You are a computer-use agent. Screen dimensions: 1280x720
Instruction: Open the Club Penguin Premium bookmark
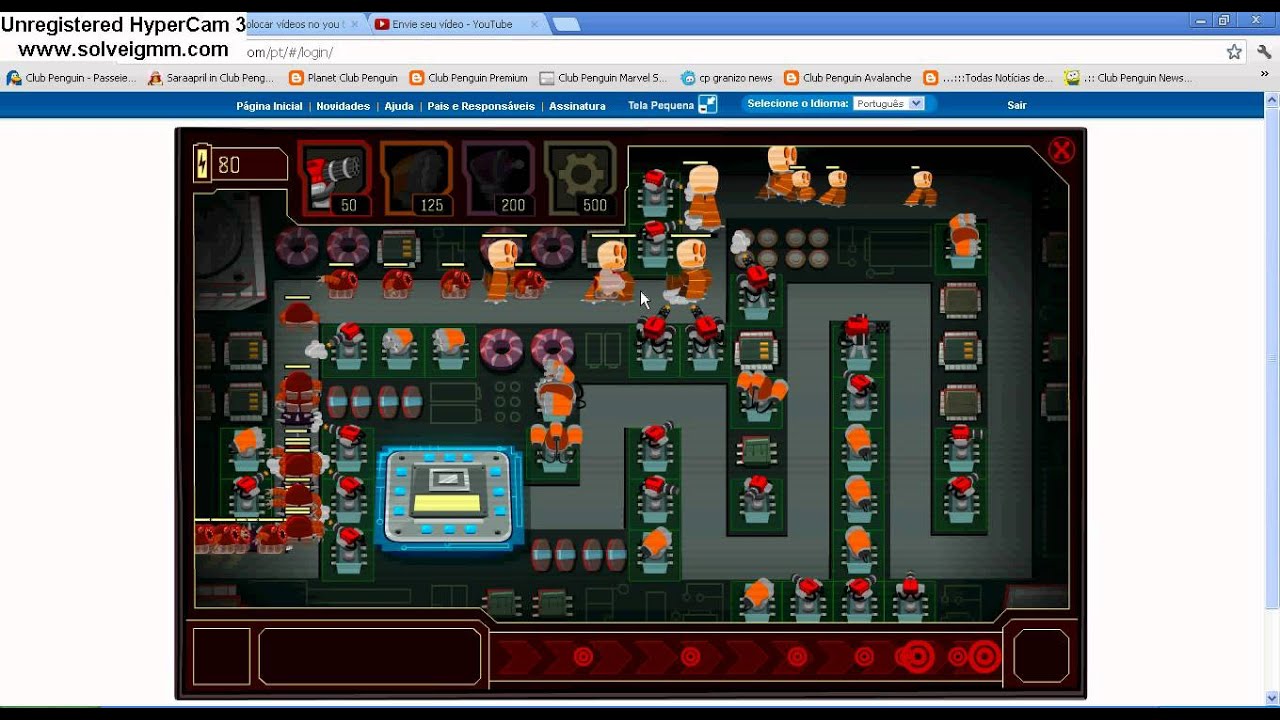click(x=468, y=77)
